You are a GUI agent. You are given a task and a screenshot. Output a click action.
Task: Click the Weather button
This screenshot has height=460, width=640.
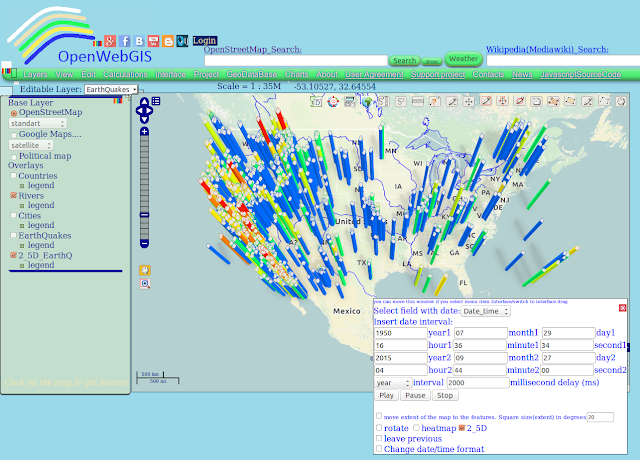click(463, 59)
